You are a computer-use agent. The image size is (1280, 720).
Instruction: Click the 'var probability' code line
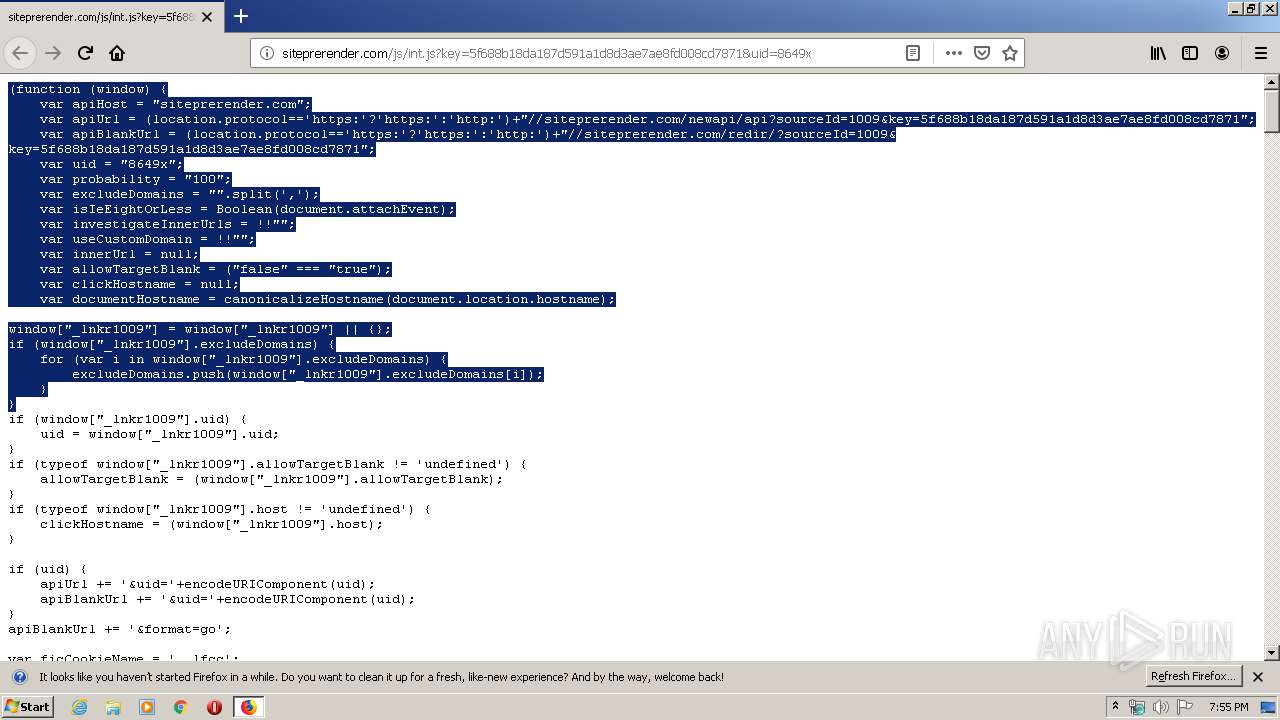[x=136, y=179]
